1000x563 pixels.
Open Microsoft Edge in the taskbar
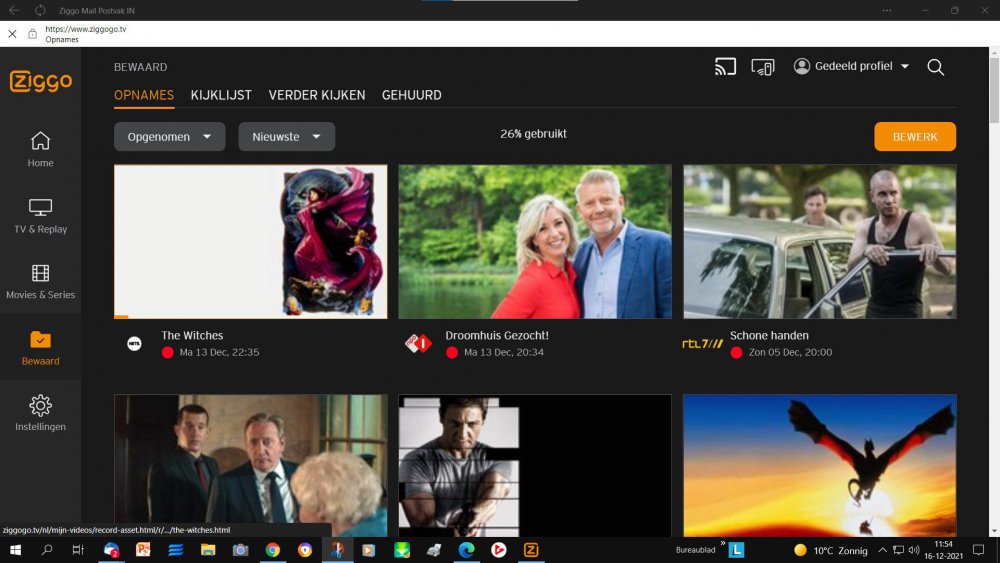466,550
